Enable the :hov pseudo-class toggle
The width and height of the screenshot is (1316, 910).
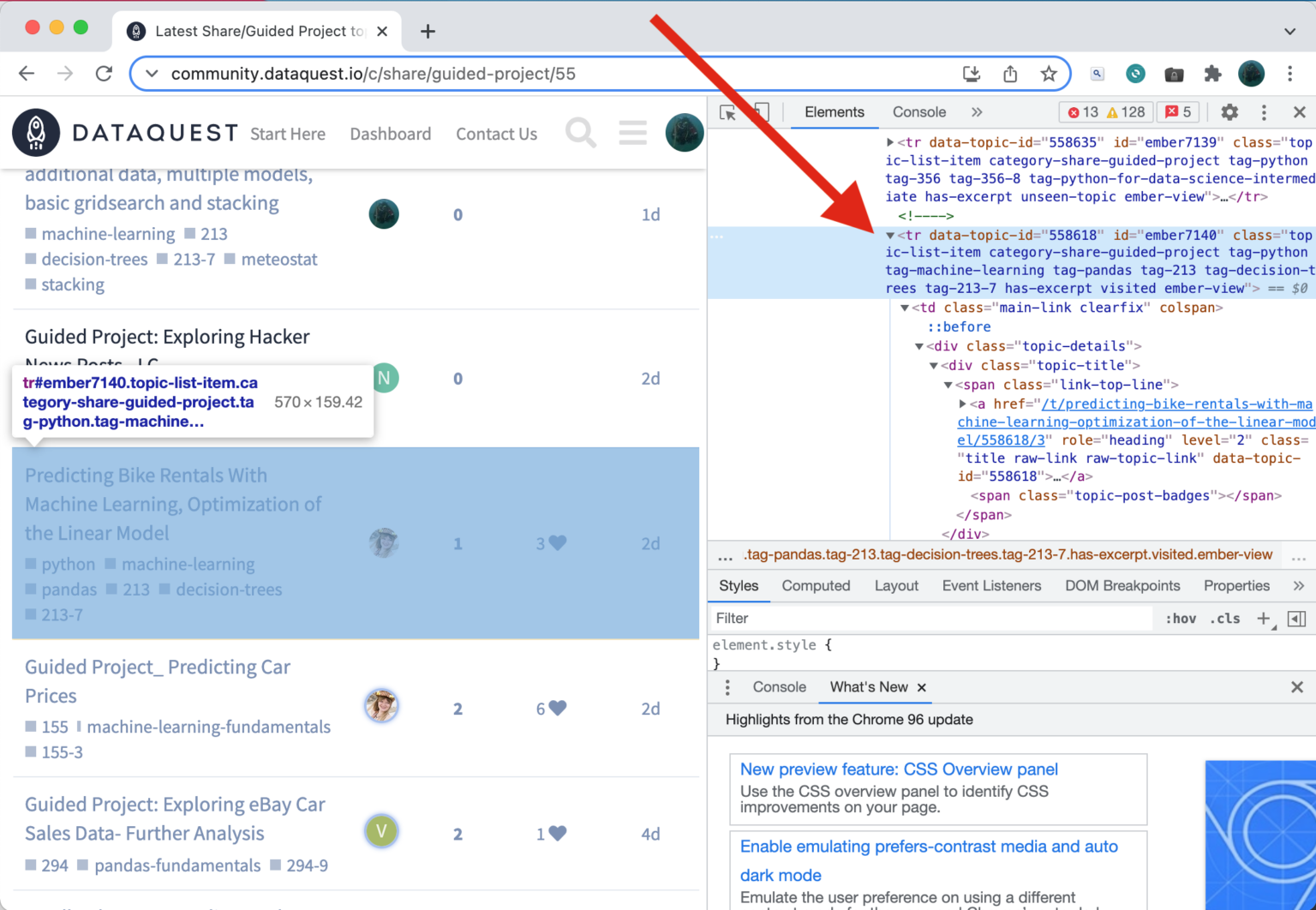pos(1180,618)
